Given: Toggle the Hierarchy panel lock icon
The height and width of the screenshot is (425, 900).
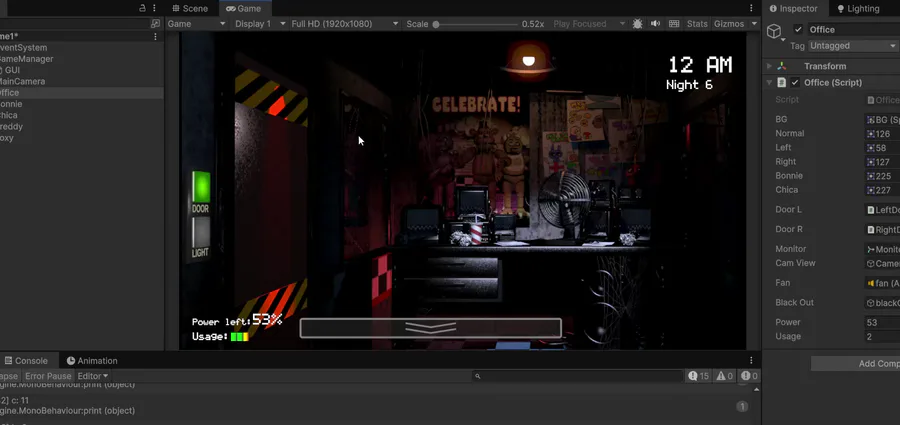Looking at the screenshot, I should (142, 8).
